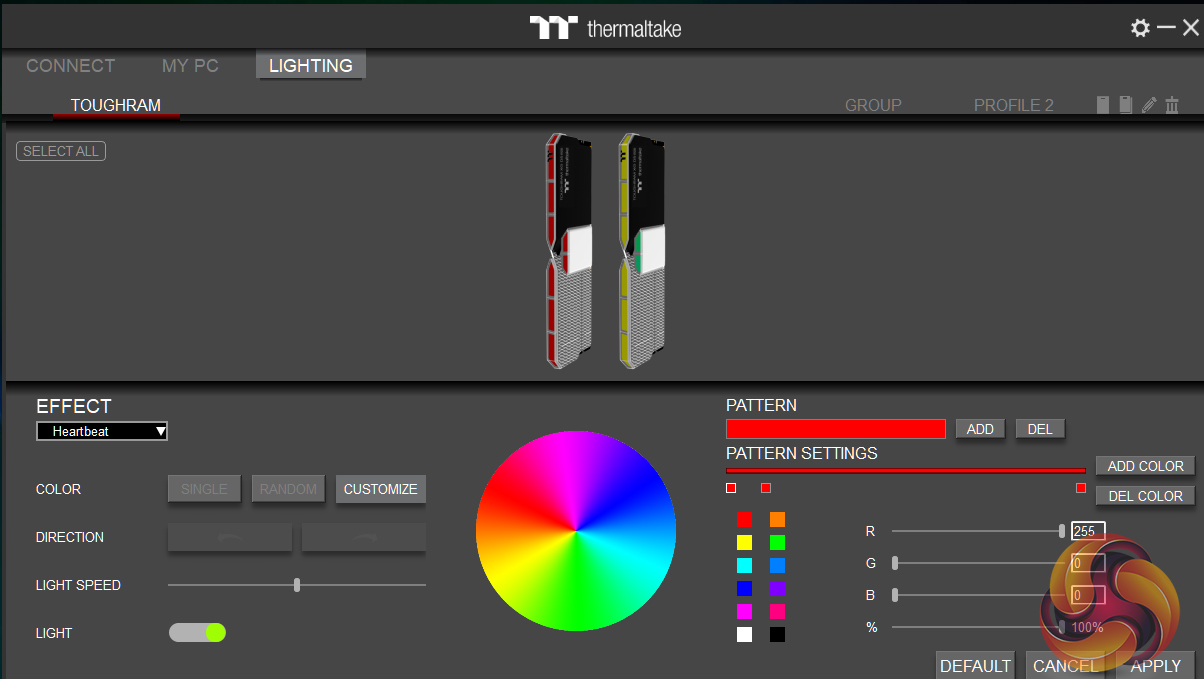This screenshot has width=1204, height=679.
Task: Select the orange preset swatch
Action: pyautogui.click(x=777, y=519)
